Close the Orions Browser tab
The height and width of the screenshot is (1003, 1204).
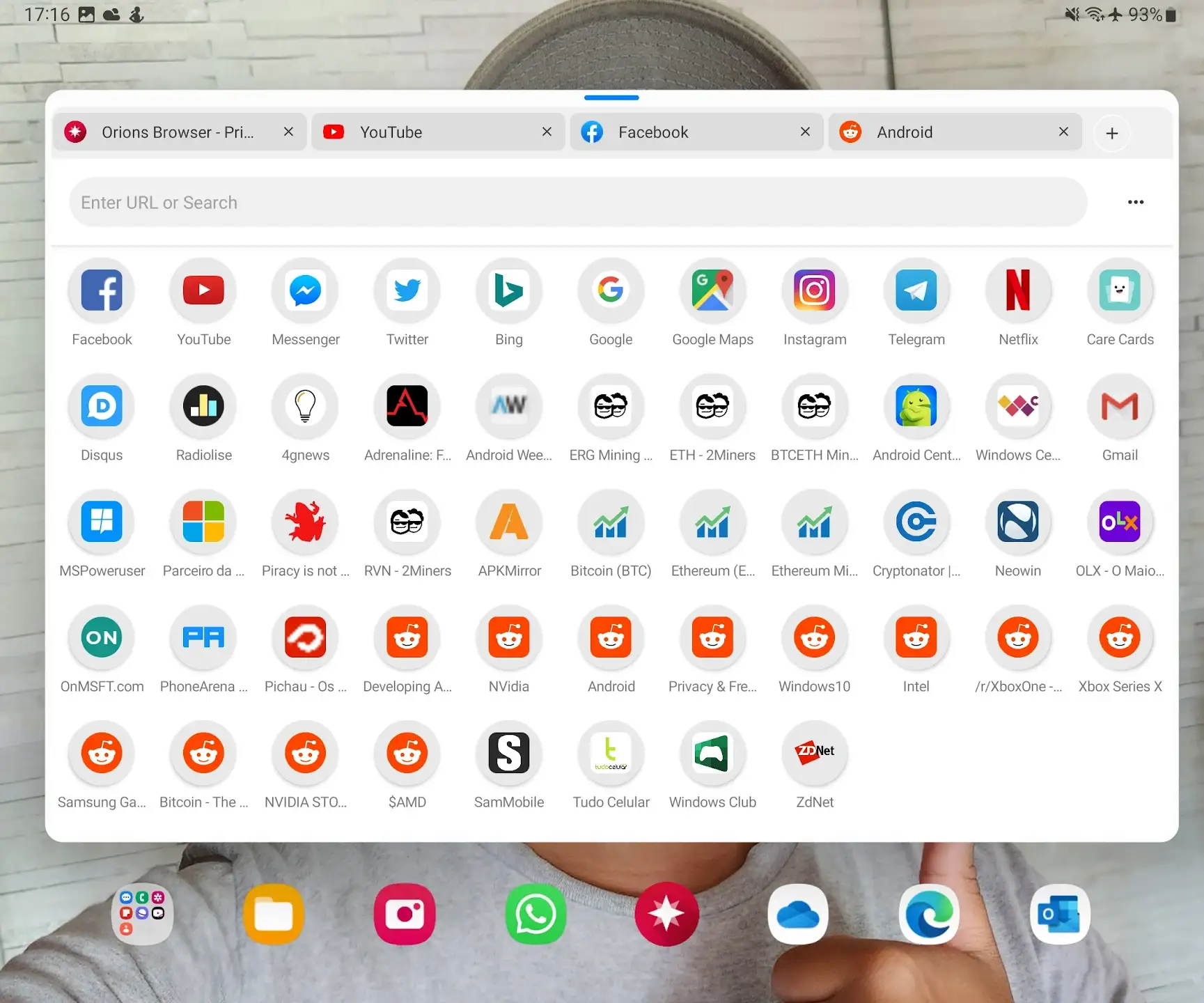[288, 132]
